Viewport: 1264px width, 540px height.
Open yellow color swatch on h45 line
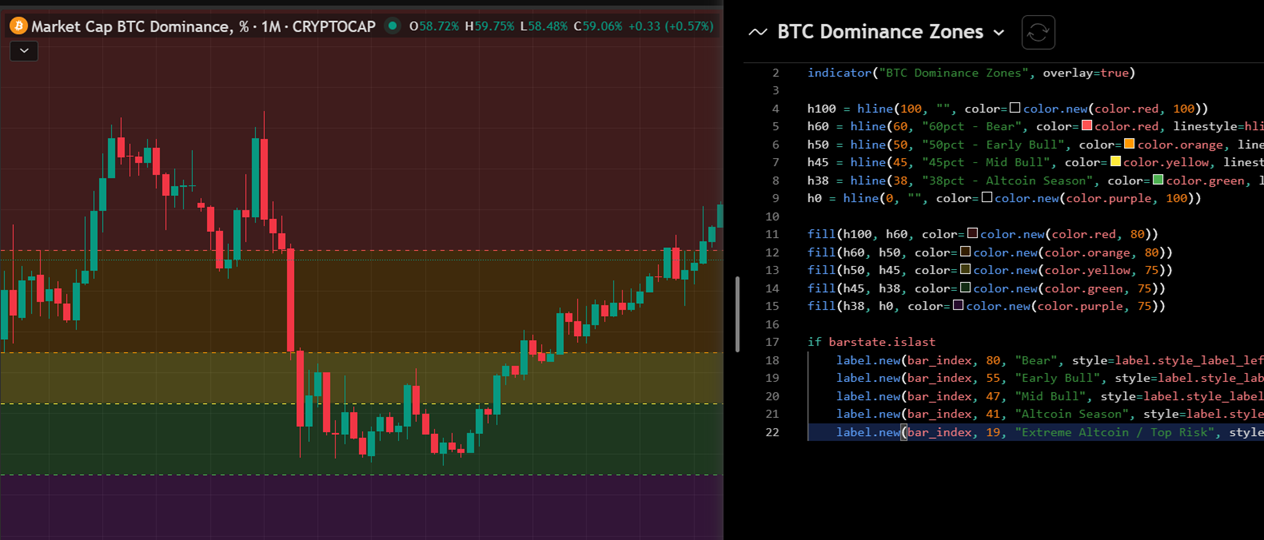tap(1115, 162)
